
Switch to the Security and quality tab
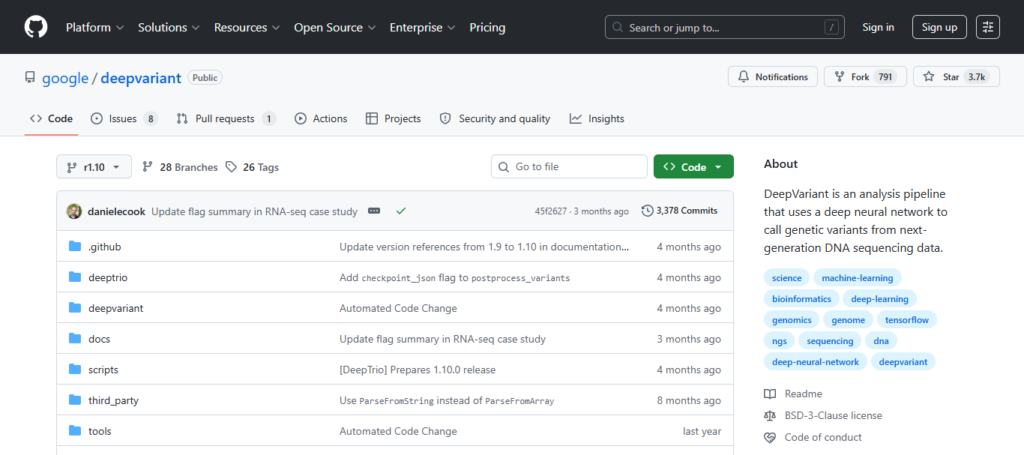[x=494, y=119]
